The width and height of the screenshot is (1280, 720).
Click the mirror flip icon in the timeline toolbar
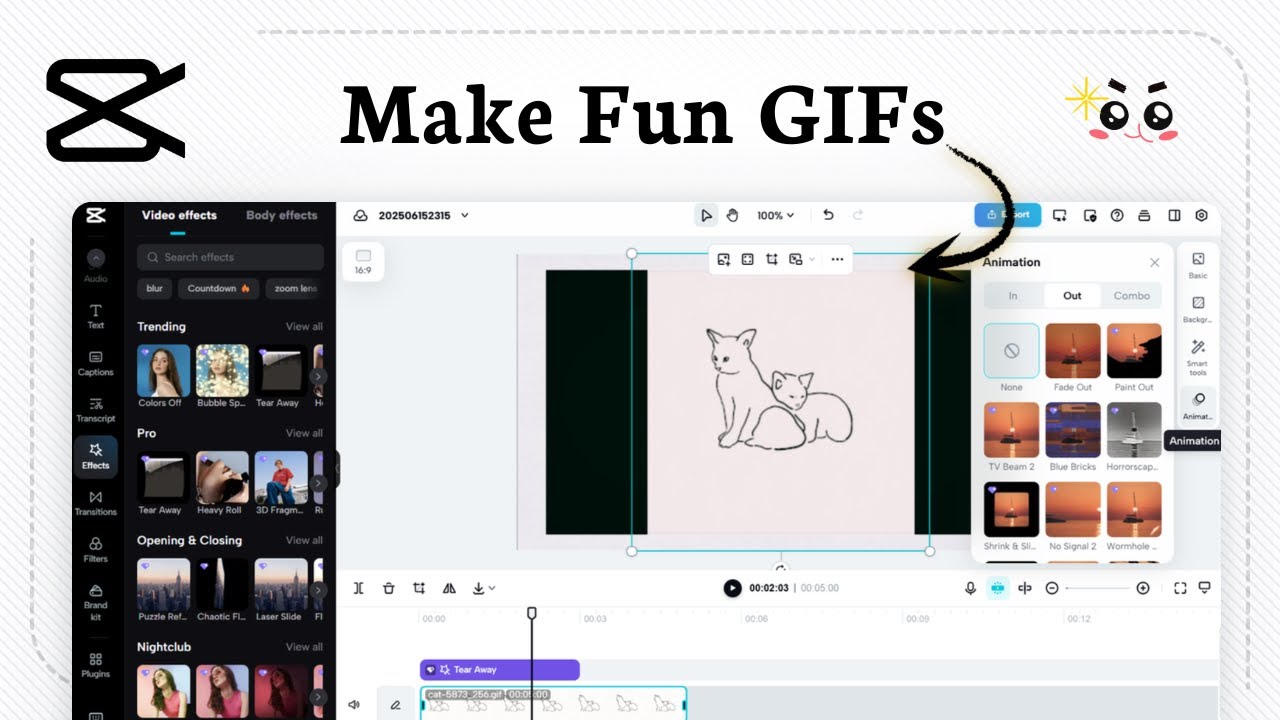pos(449,588)
